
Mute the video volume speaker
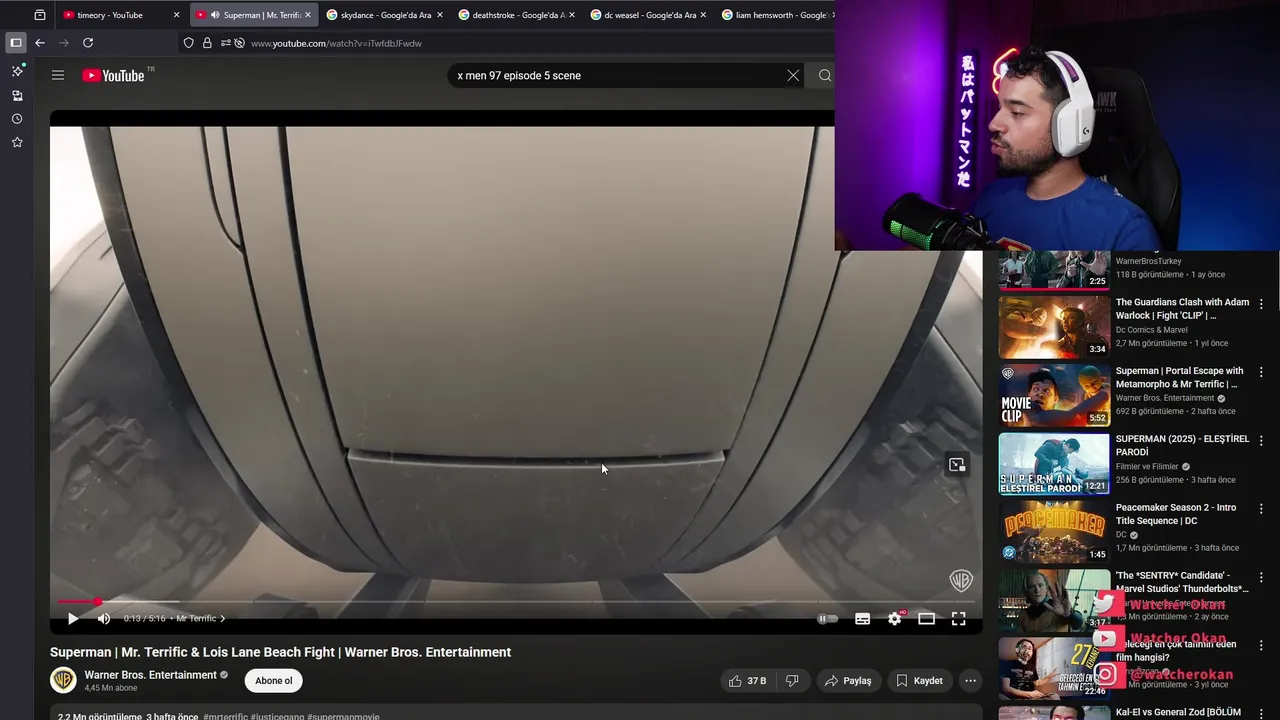(104, 619)
